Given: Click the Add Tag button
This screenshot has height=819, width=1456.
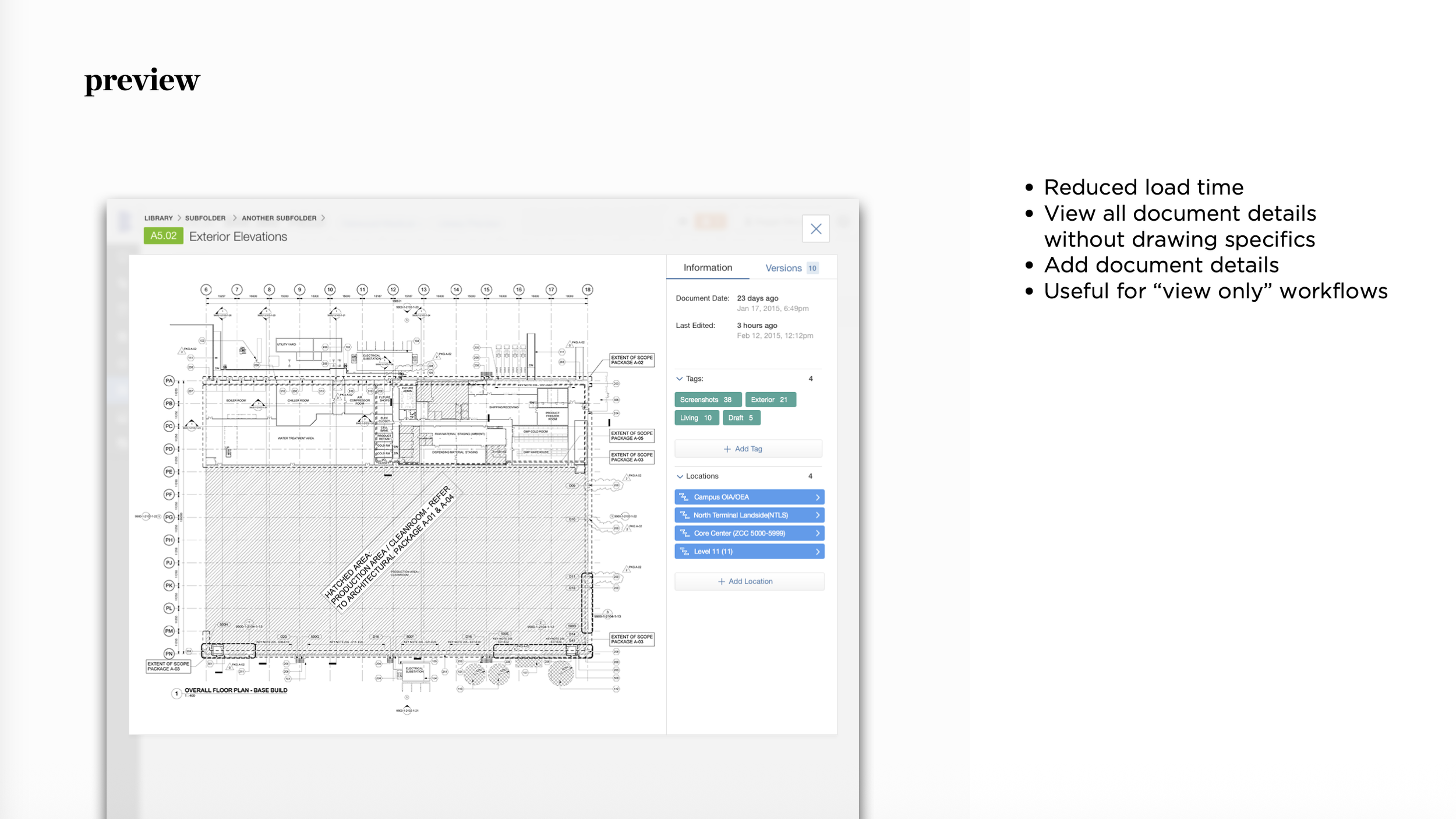Looking at the screenshot, I should [748, 449].
